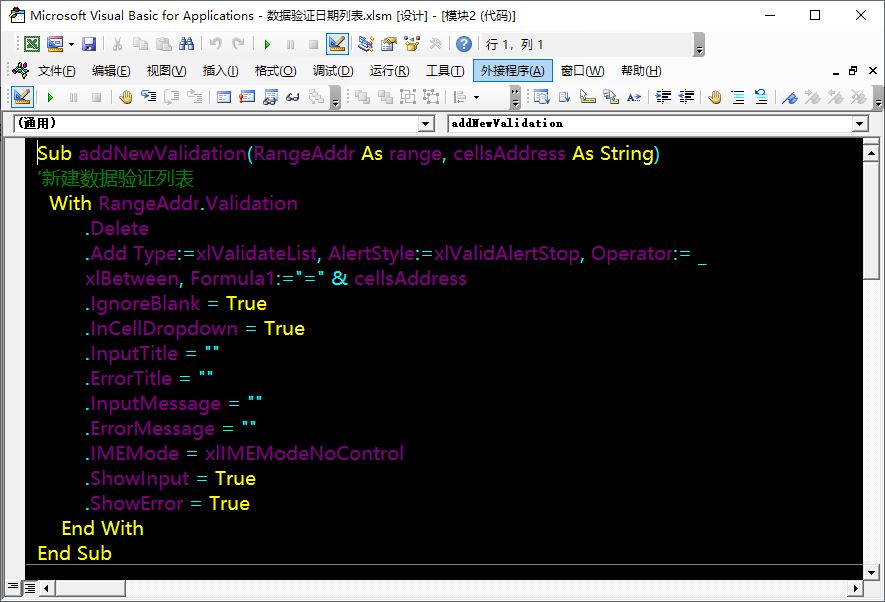The height and width of the screenshot is (602, 885).
Task: Open Find with the binoculars icon
Action: click(186, 44)
